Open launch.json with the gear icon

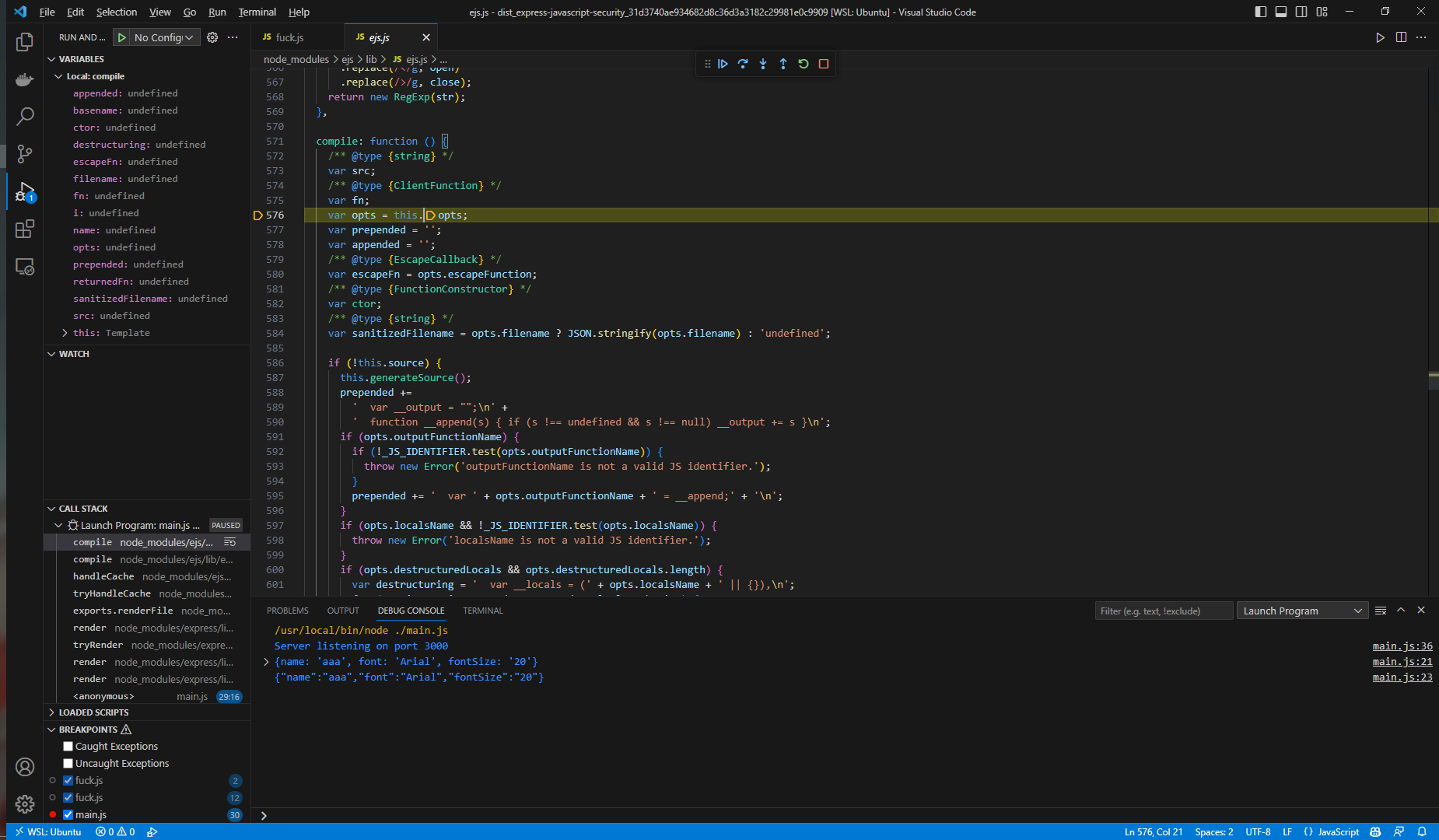point(212,37)
